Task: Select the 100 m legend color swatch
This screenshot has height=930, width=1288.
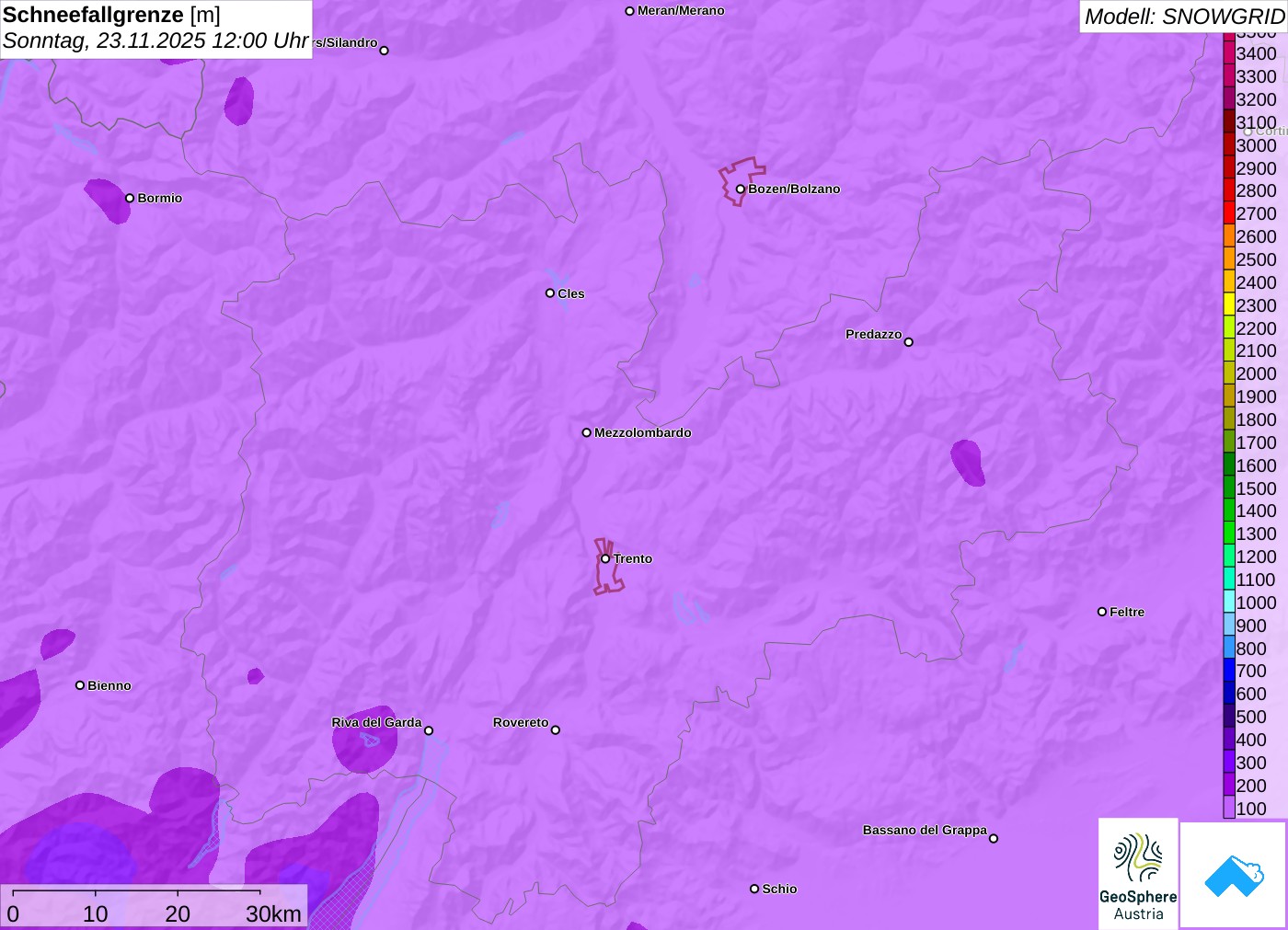Action: click(1229, 808)
